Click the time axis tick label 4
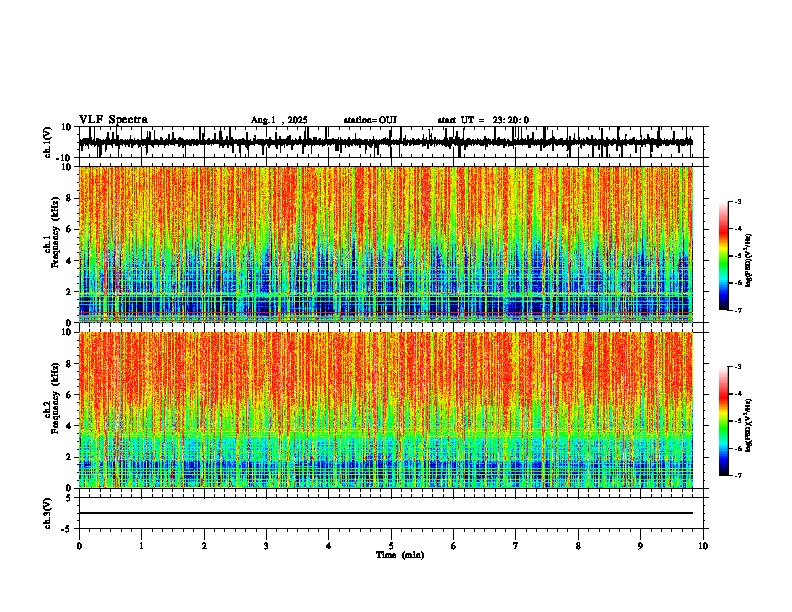This screenshot has height=612, width=792. (x=329, y=546)
